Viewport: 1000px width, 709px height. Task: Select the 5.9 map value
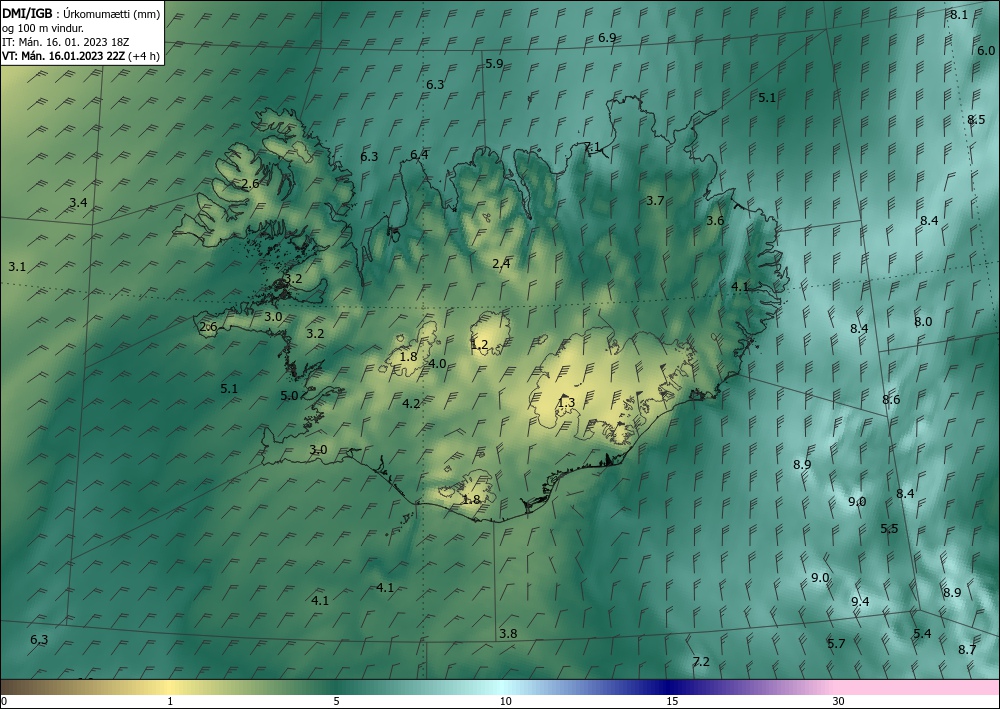tap(494, 63)
